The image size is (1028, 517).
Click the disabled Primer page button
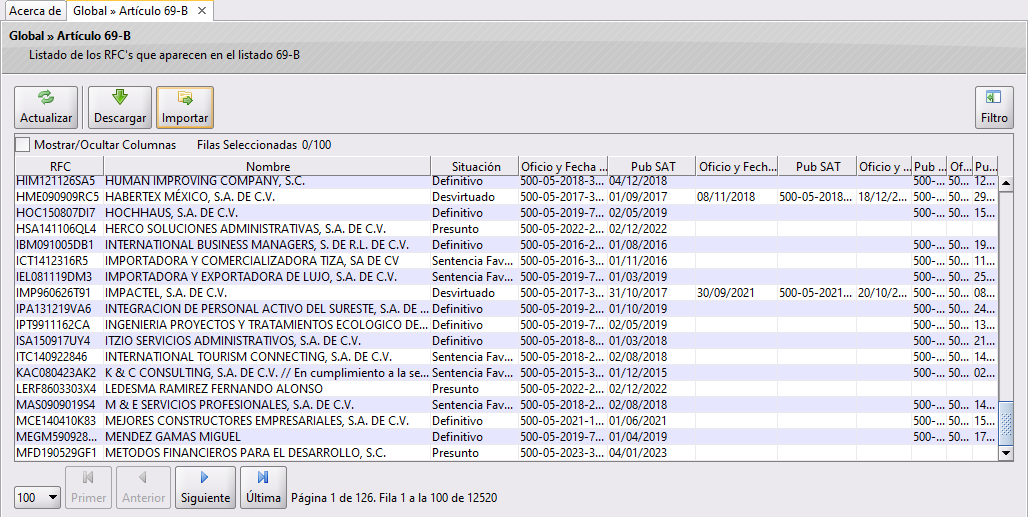89,488
